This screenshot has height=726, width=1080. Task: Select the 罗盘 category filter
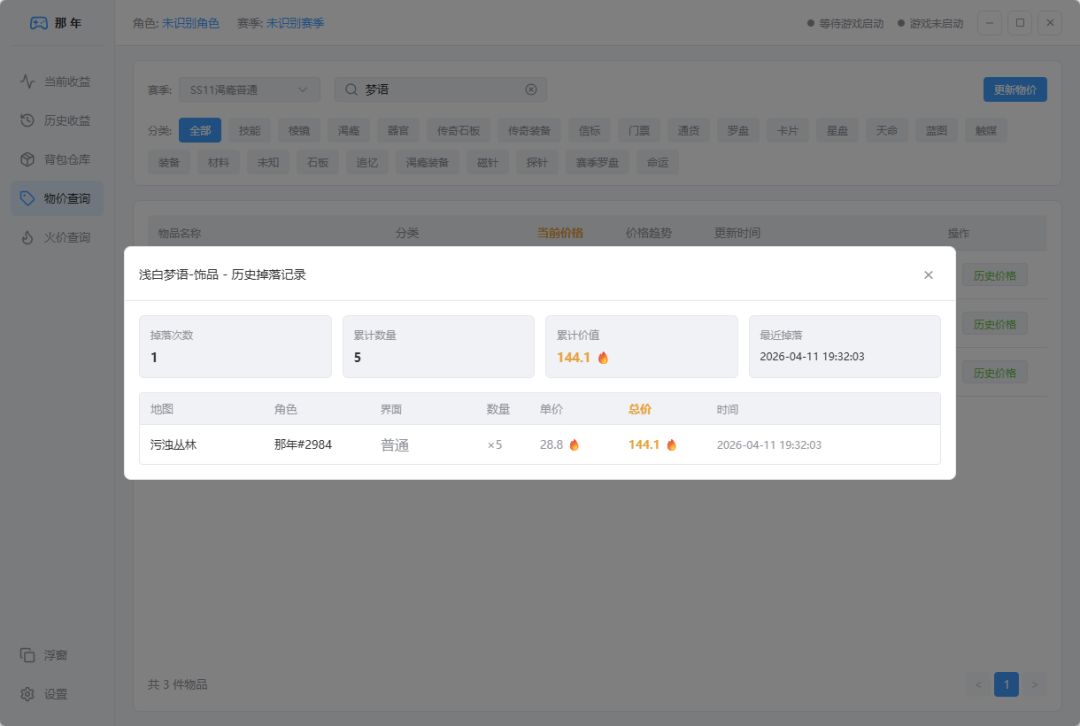[x=738, y=130]
